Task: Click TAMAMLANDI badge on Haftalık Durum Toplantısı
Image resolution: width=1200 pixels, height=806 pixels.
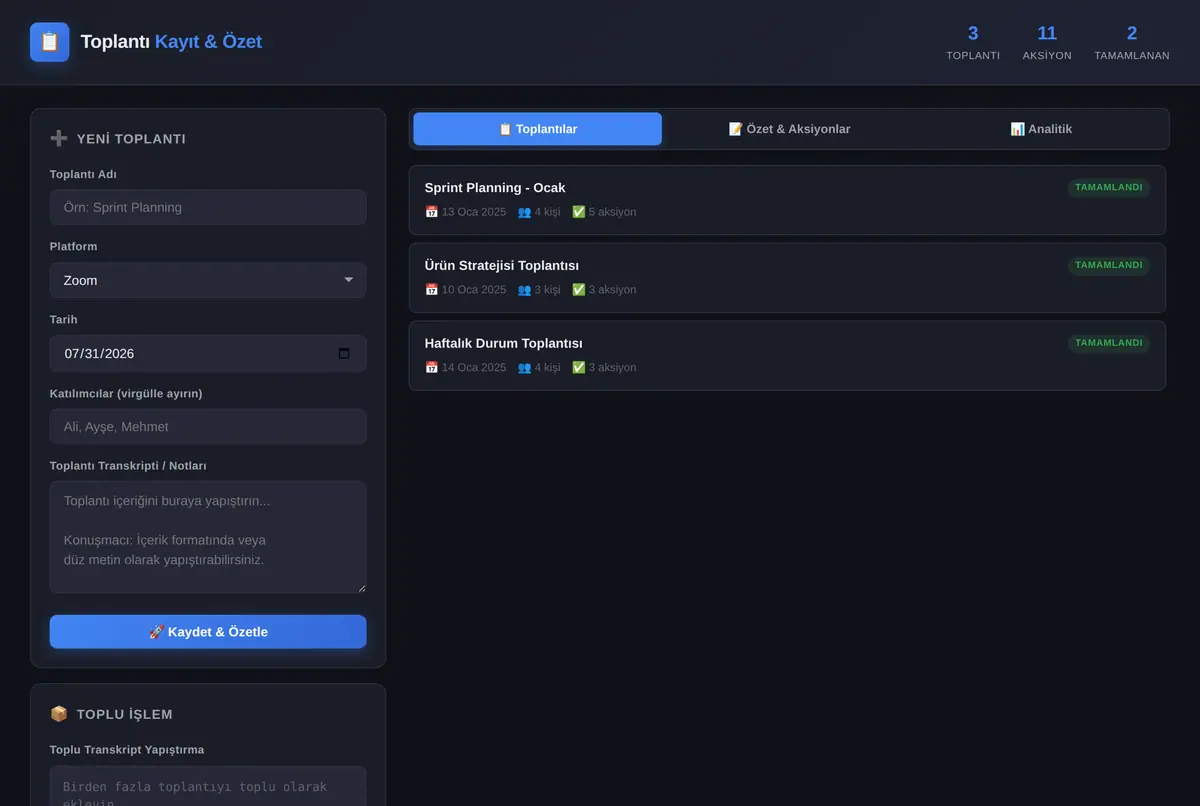Action: click(x=1109, y=343)
